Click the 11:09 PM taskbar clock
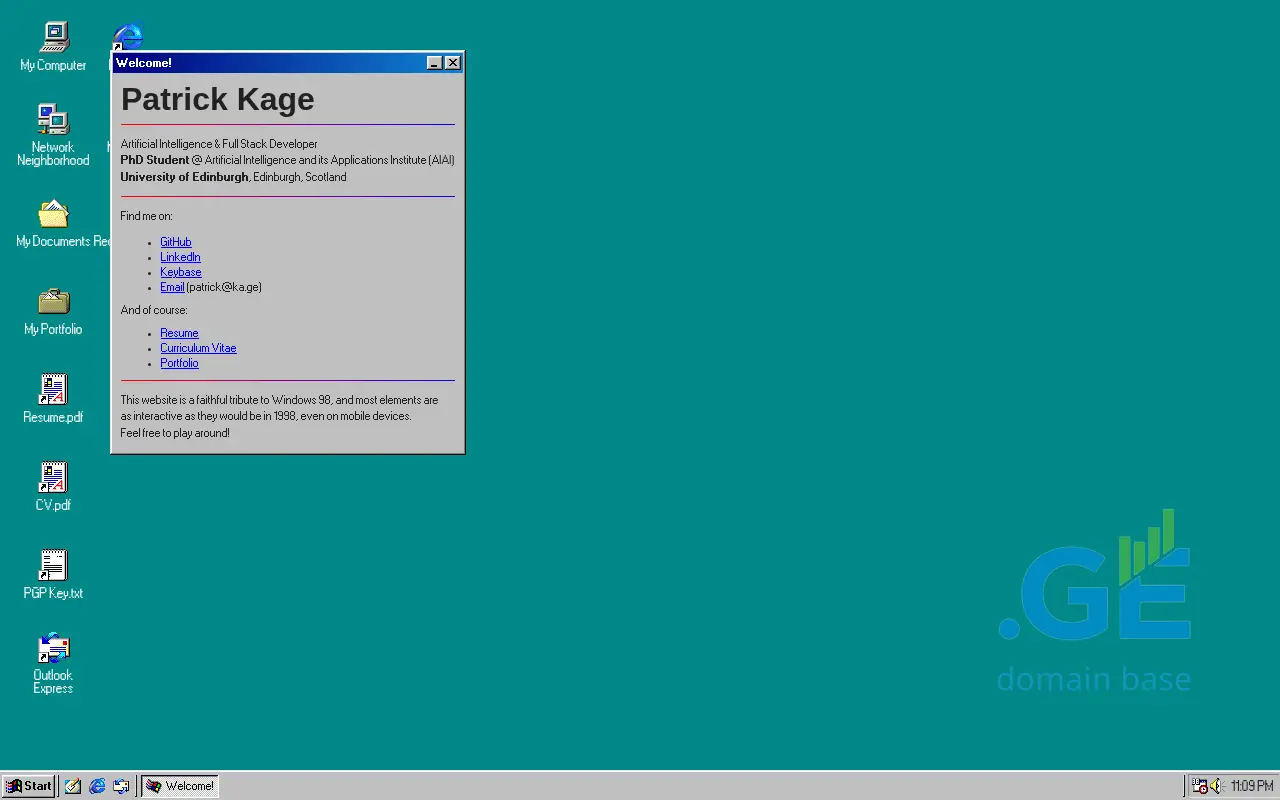This screenshot has height=800, width=1280. (x=1251, y=786)
